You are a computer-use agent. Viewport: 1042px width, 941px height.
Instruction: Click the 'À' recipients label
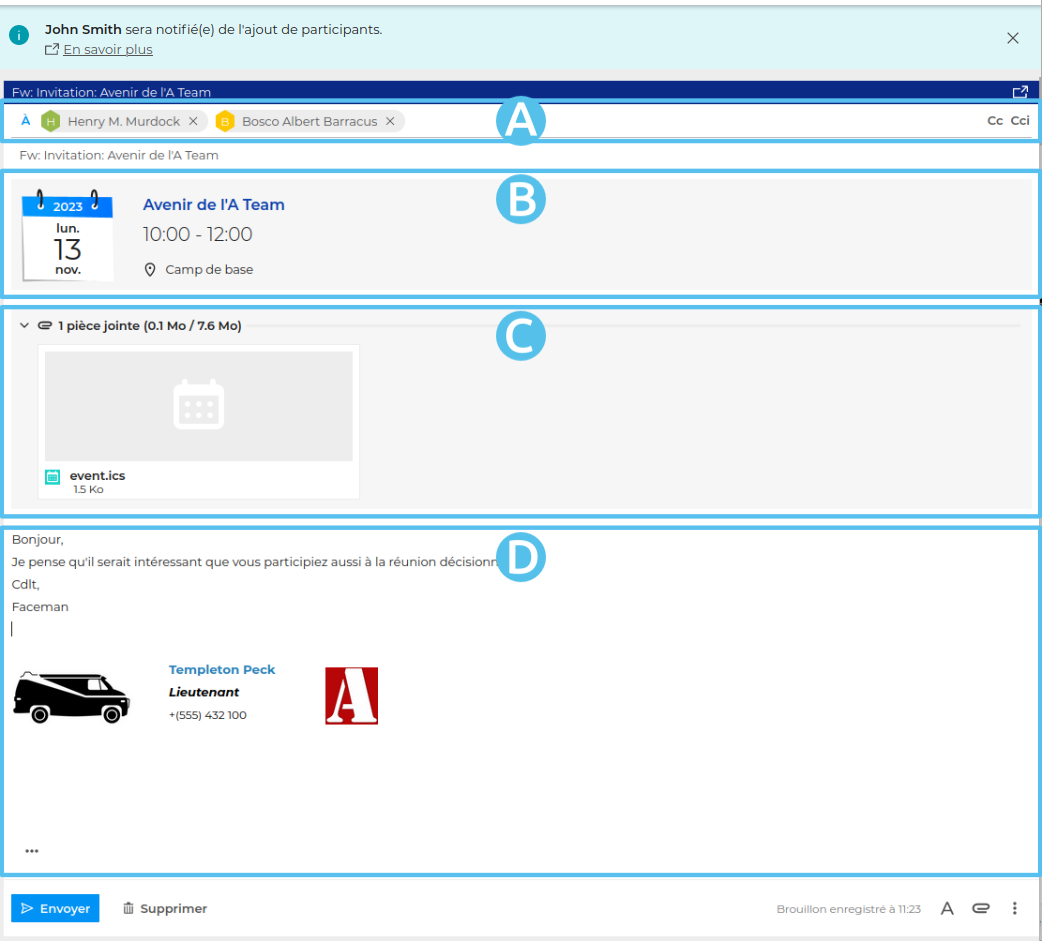25,121
